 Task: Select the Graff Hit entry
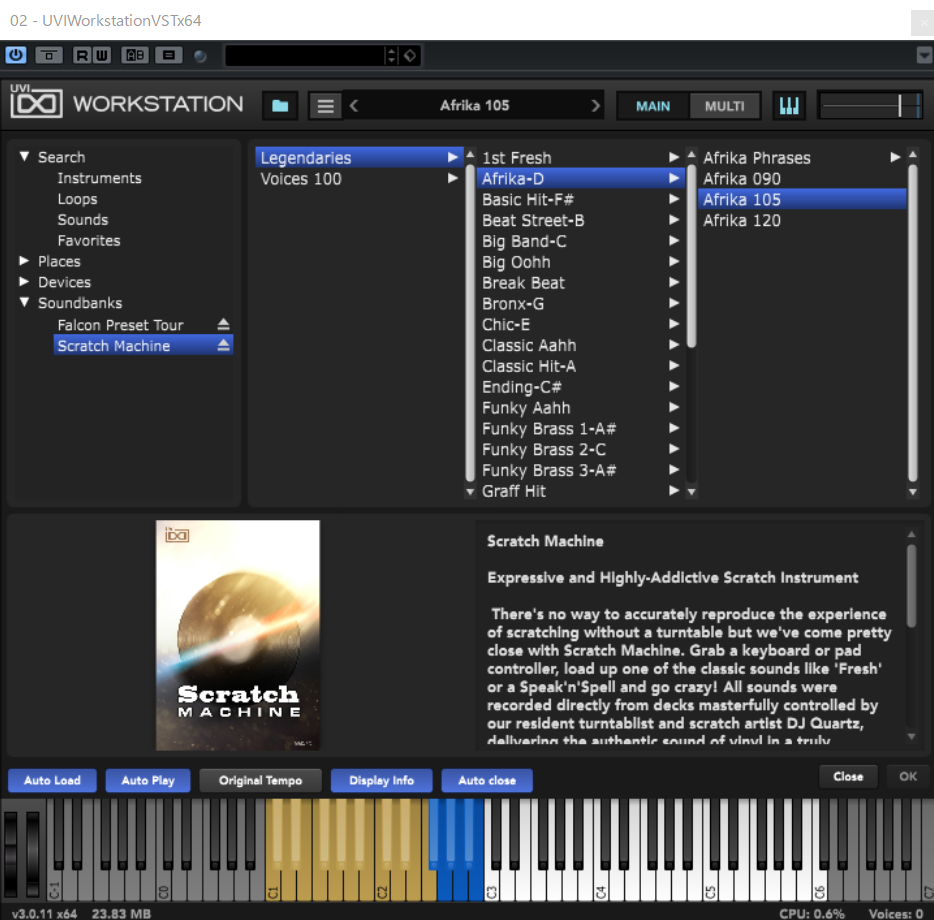coord(581,491)
